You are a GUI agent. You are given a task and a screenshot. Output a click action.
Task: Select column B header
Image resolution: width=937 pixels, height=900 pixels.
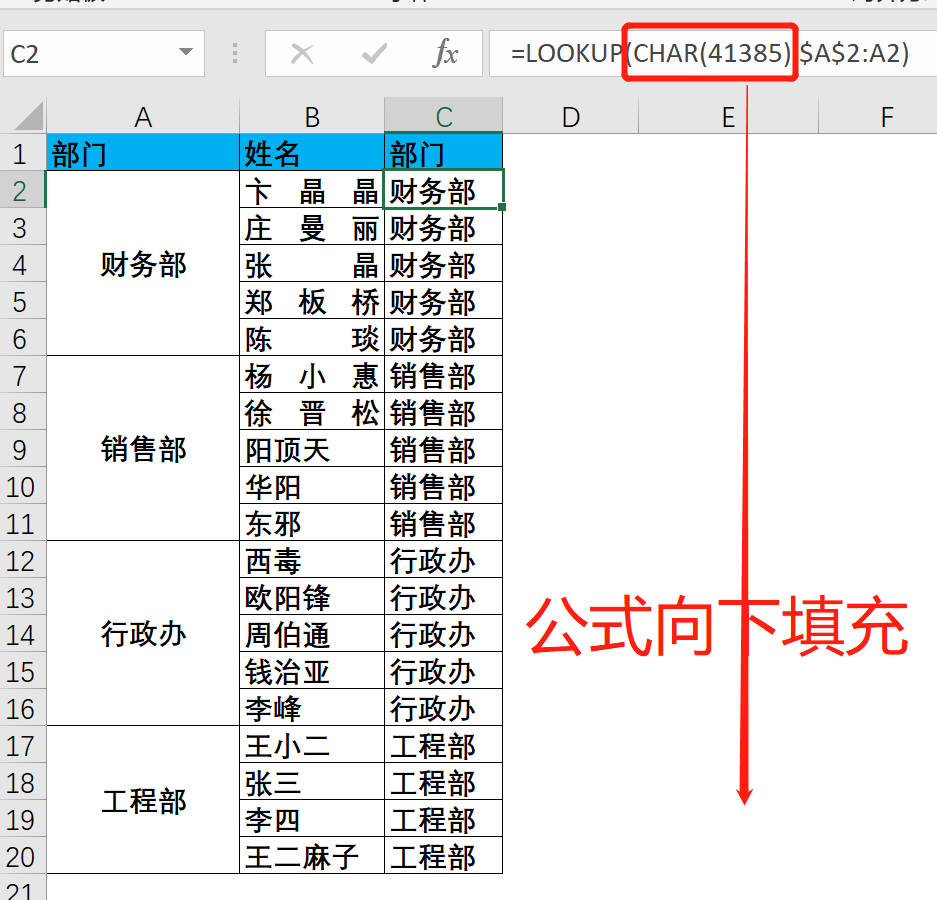(312, 118)
